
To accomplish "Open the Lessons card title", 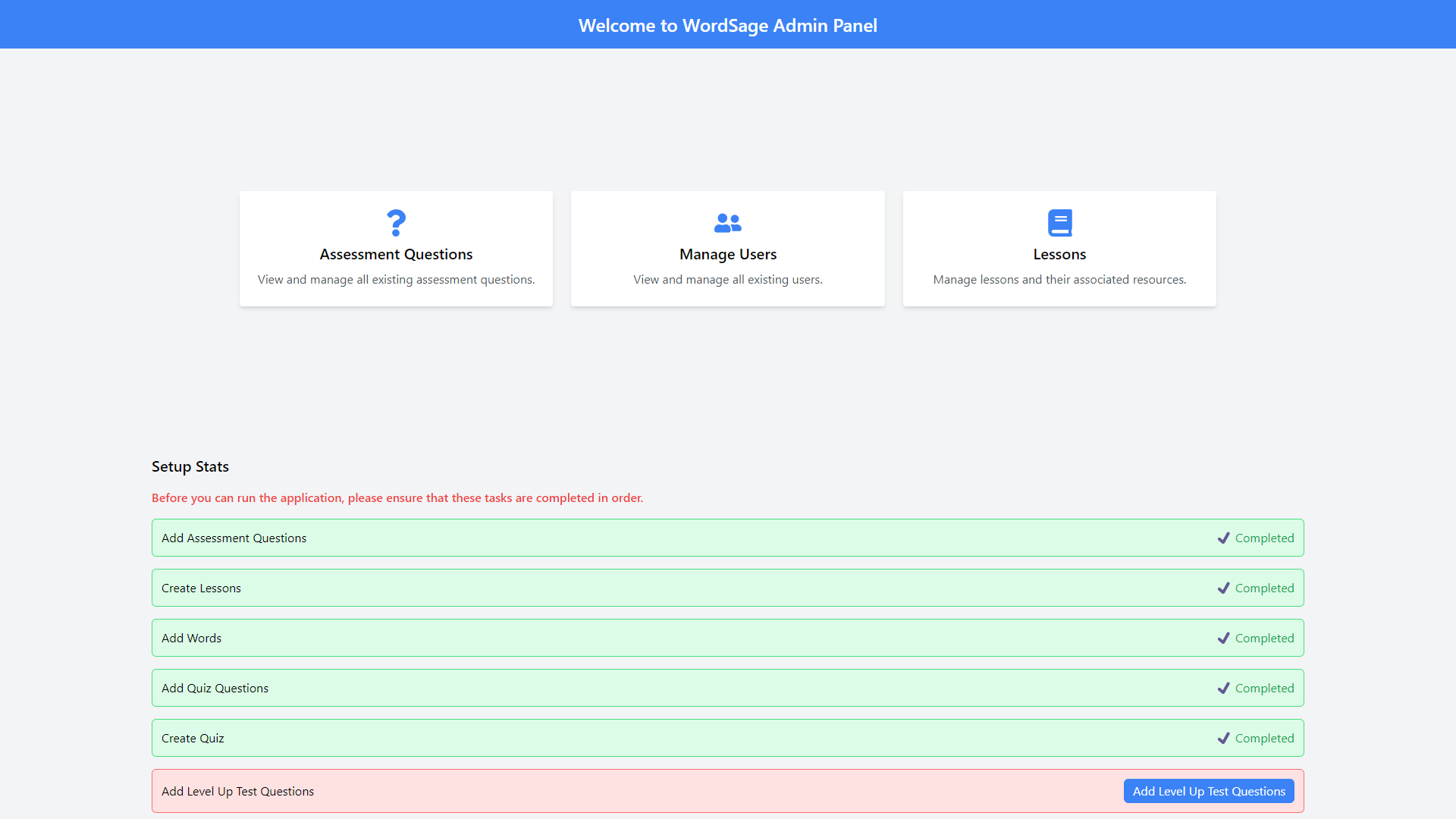I will [1059, 255].
